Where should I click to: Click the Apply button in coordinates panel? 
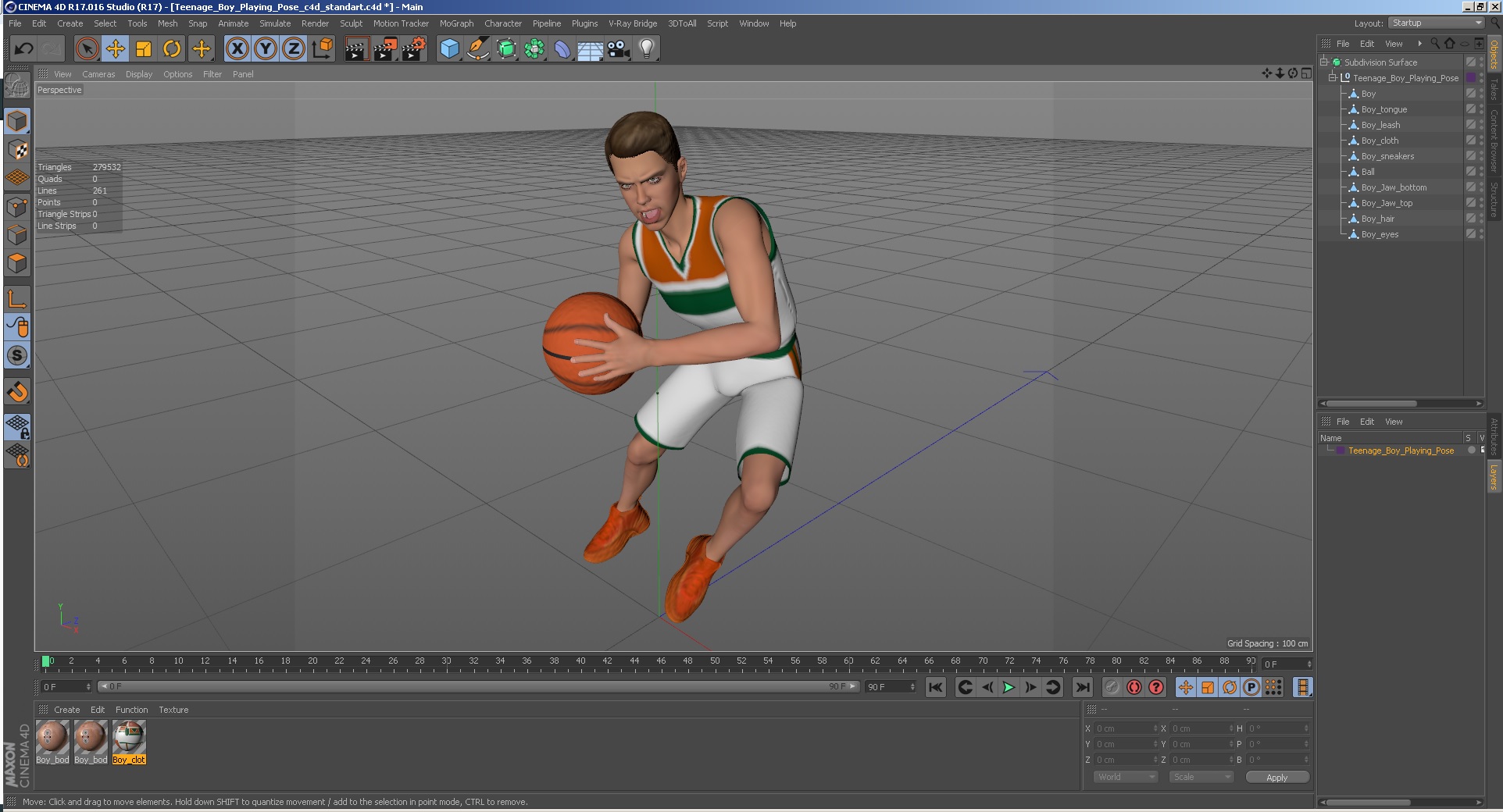point(1276,778)
